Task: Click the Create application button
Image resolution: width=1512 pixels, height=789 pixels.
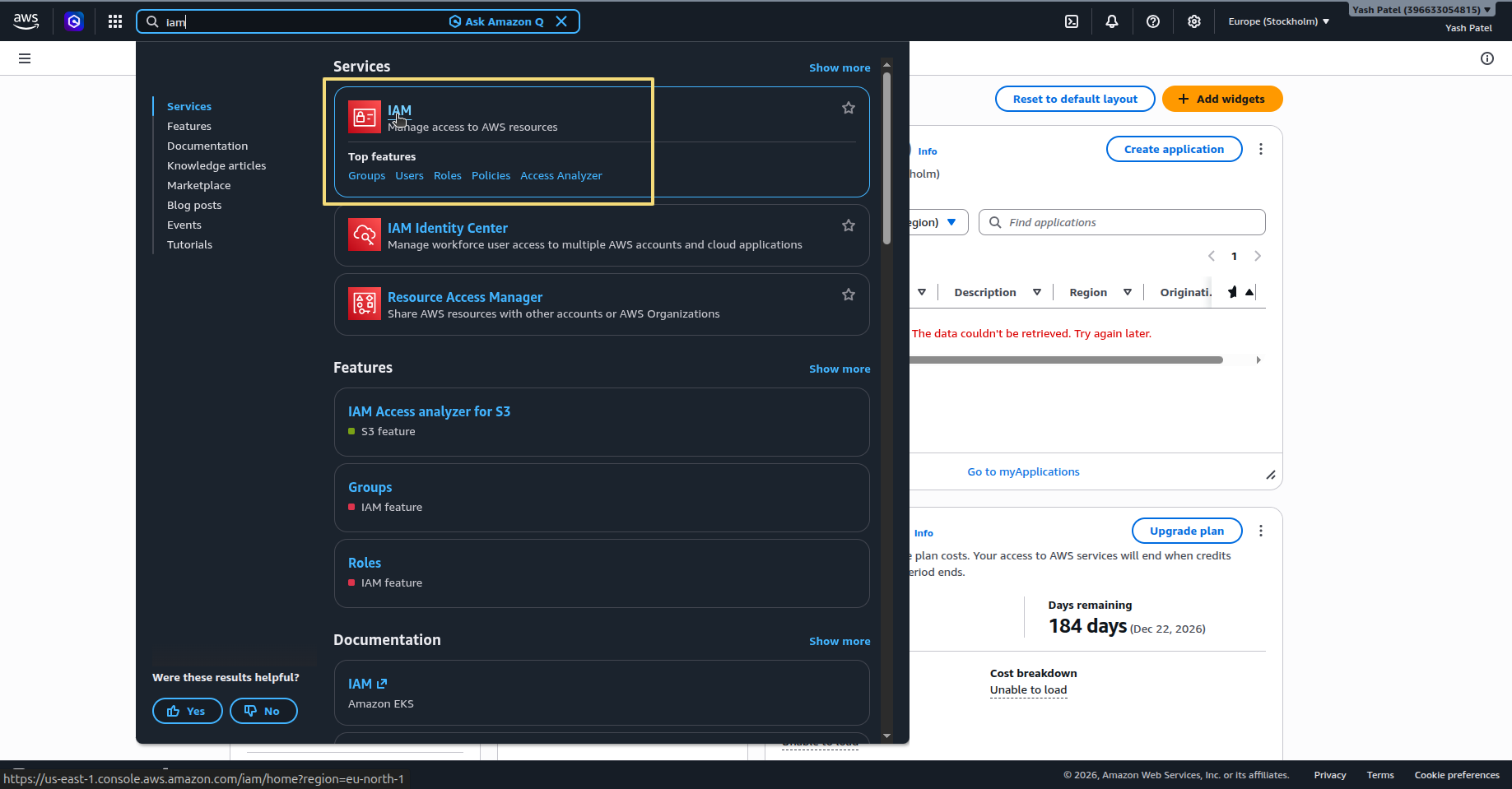Action: point(1175,149)
